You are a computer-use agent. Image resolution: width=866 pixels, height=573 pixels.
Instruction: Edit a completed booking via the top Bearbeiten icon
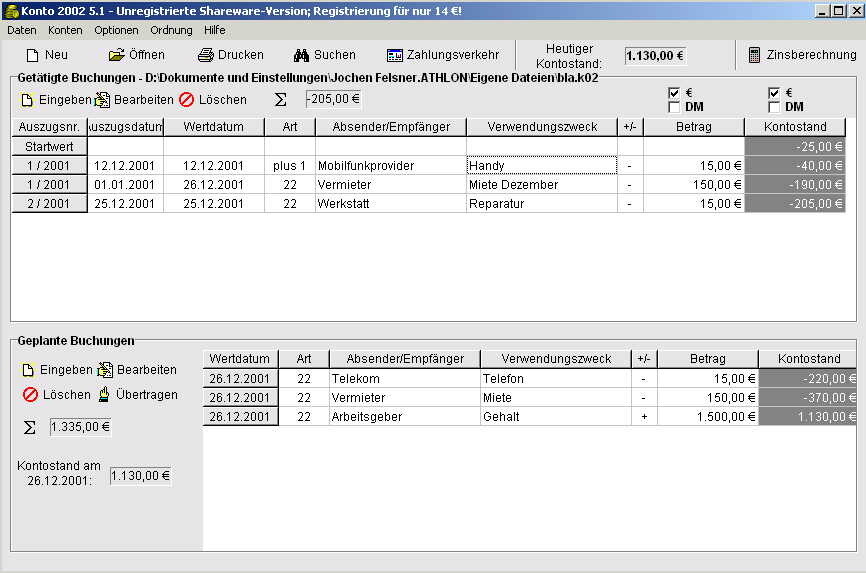point(102,99)
